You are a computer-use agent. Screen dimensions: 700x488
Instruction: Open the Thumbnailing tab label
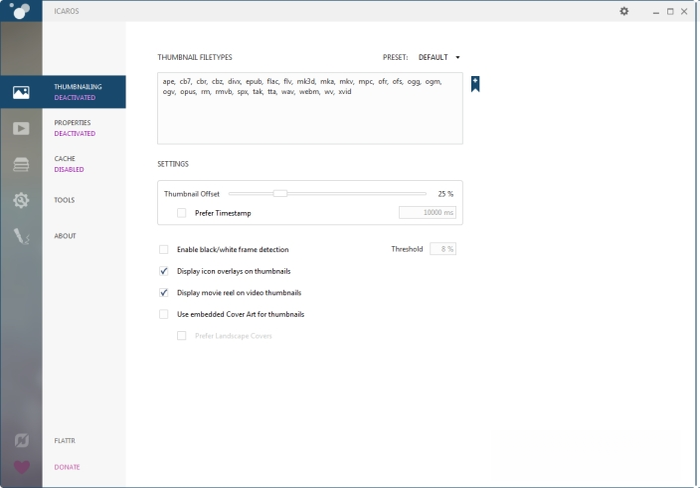point(78,87)
